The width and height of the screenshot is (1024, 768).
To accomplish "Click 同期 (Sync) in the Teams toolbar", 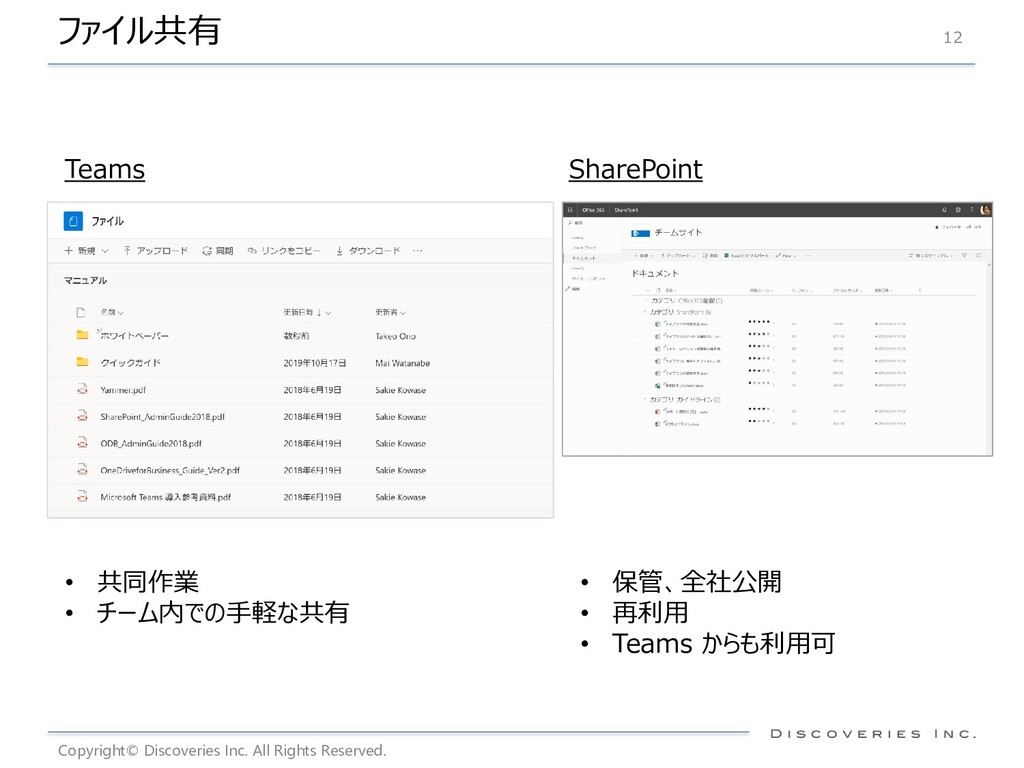I will pyautogui.click(x=218, y=251).
